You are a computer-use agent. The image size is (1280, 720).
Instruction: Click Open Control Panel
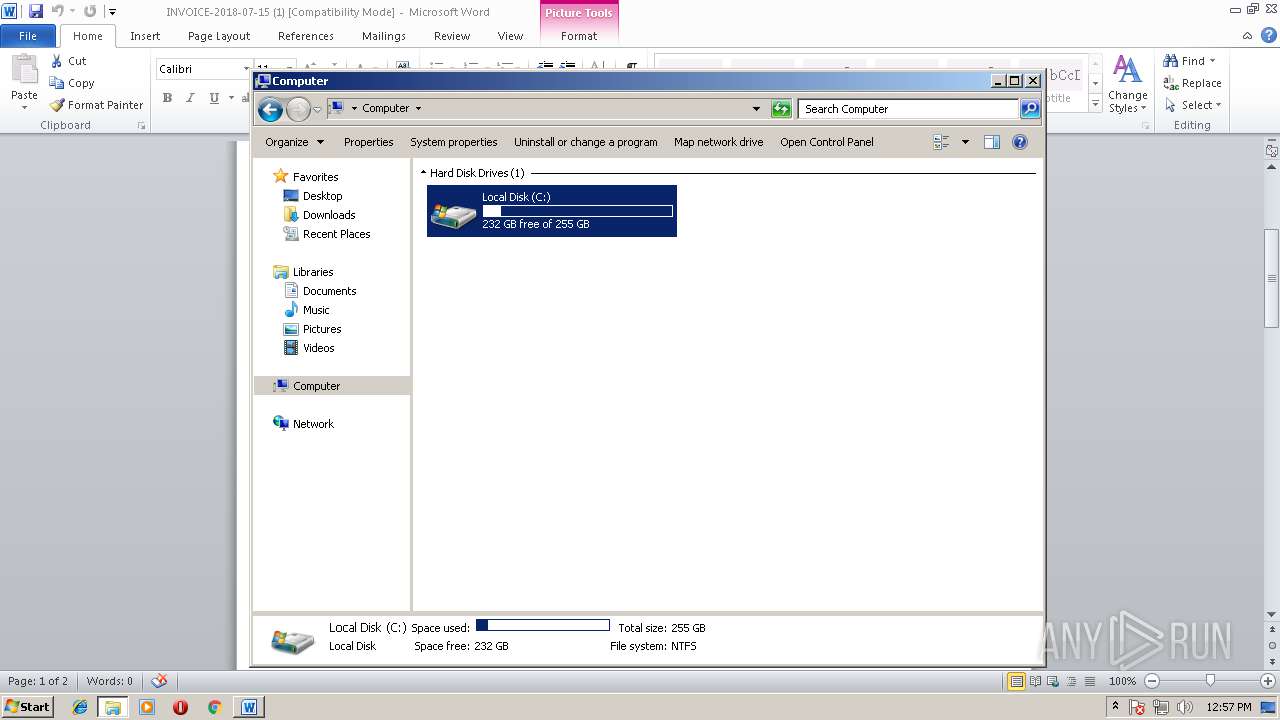pyautogui.click(x=827, y=142)
